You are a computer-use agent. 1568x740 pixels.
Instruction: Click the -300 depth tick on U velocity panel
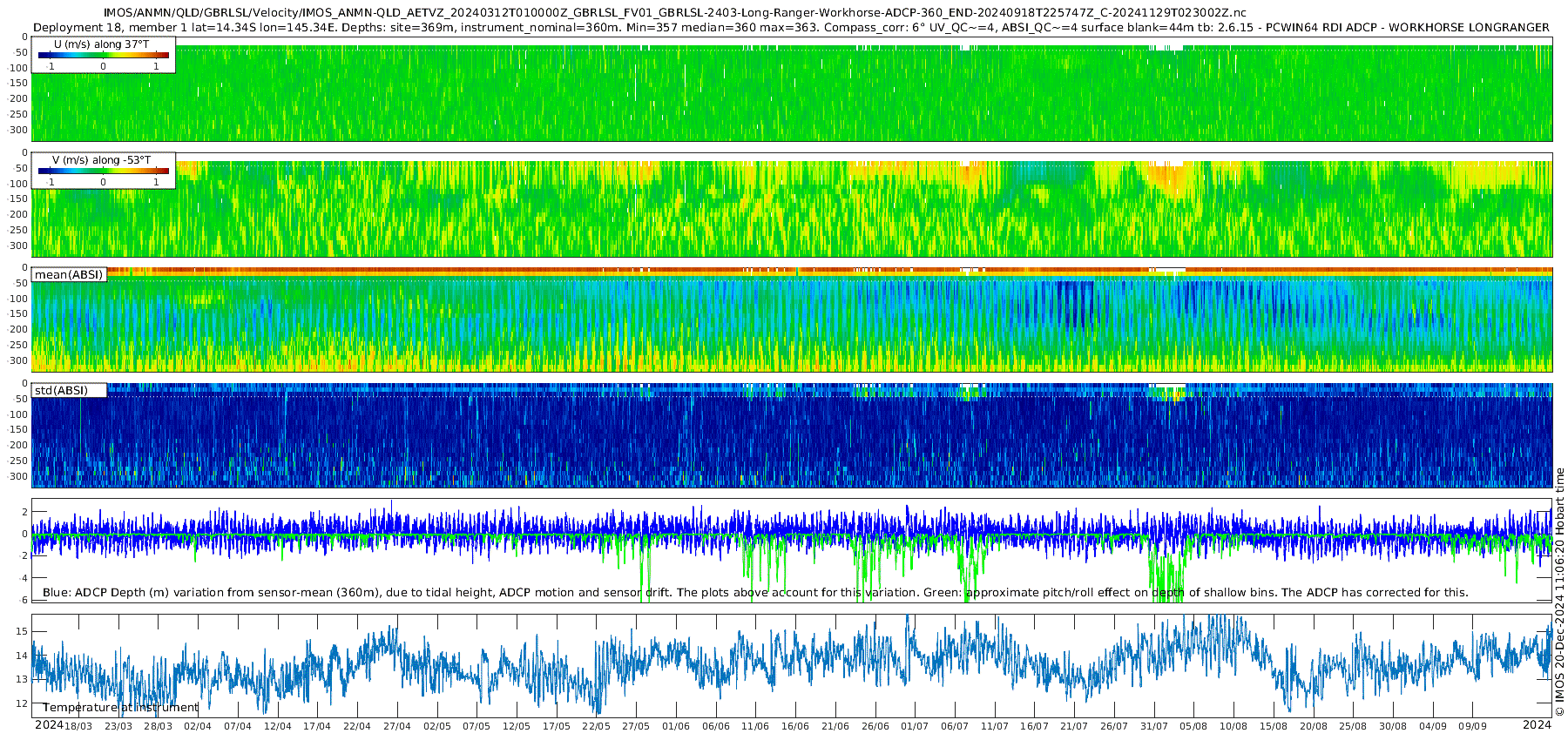pos(18,130)
